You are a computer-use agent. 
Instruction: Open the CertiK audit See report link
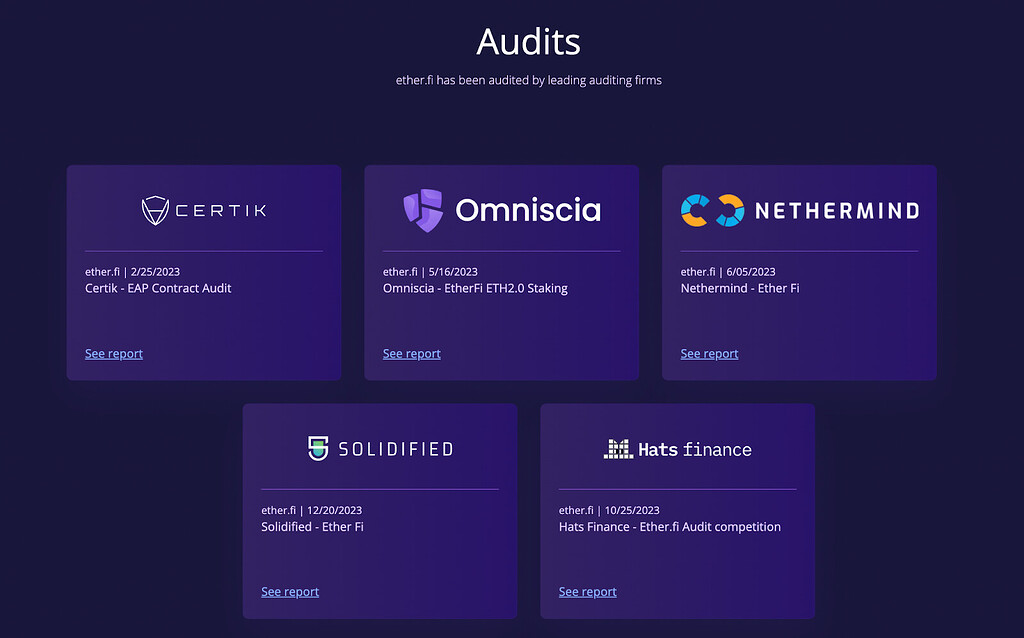[113, 353]
